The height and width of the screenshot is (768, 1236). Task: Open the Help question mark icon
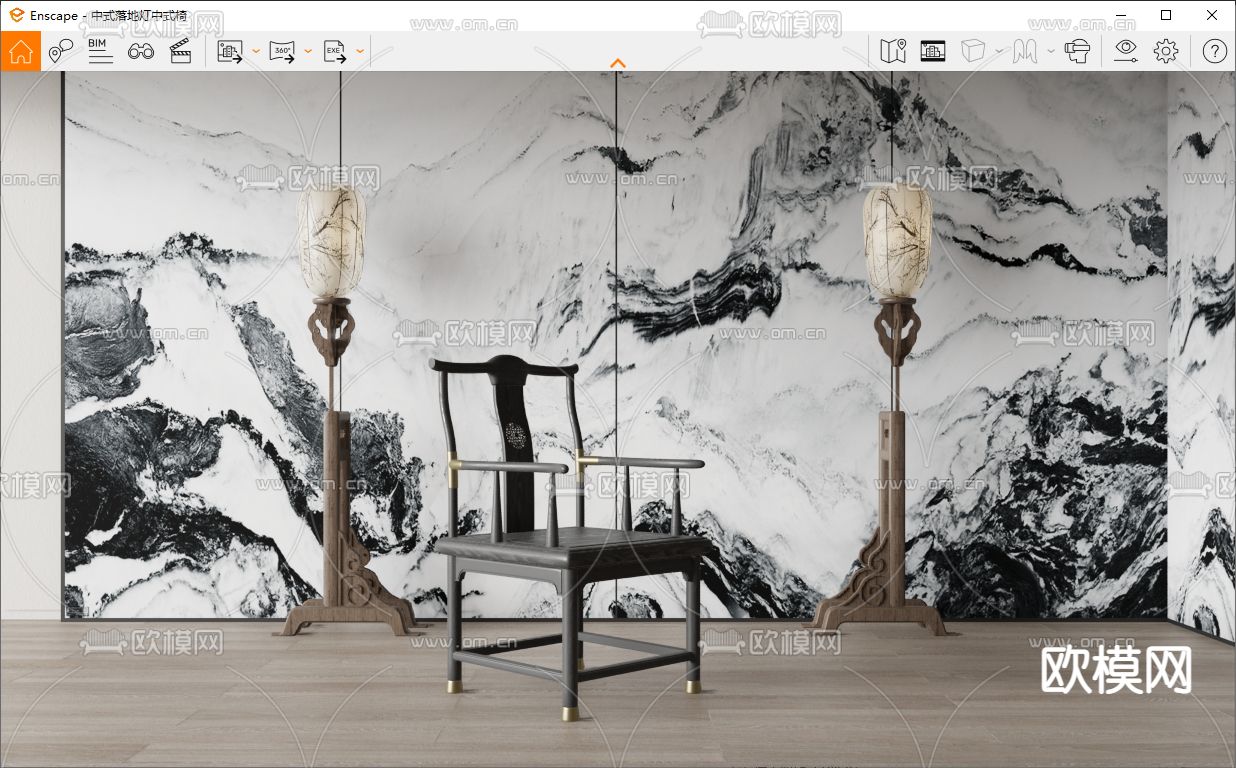coord(1214,51)
